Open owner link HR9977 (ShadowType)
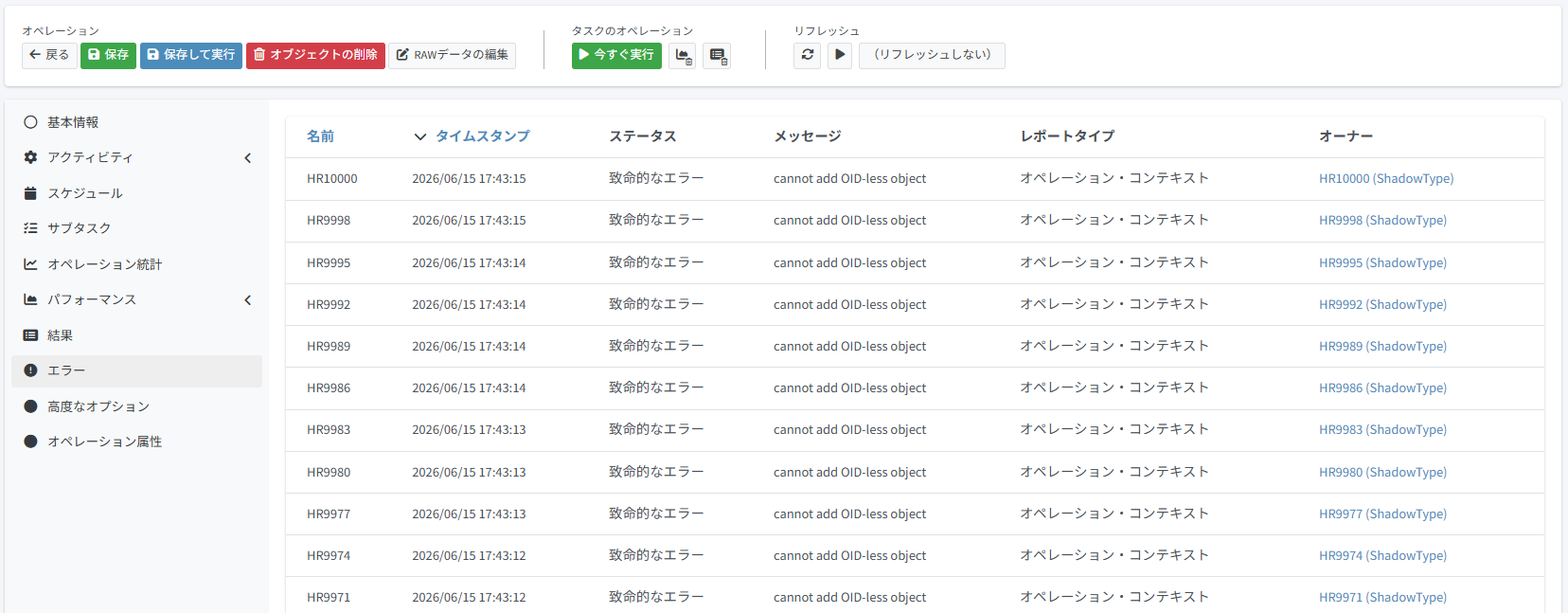This screenshot has height=613, width=1568. coord(1382,514)
